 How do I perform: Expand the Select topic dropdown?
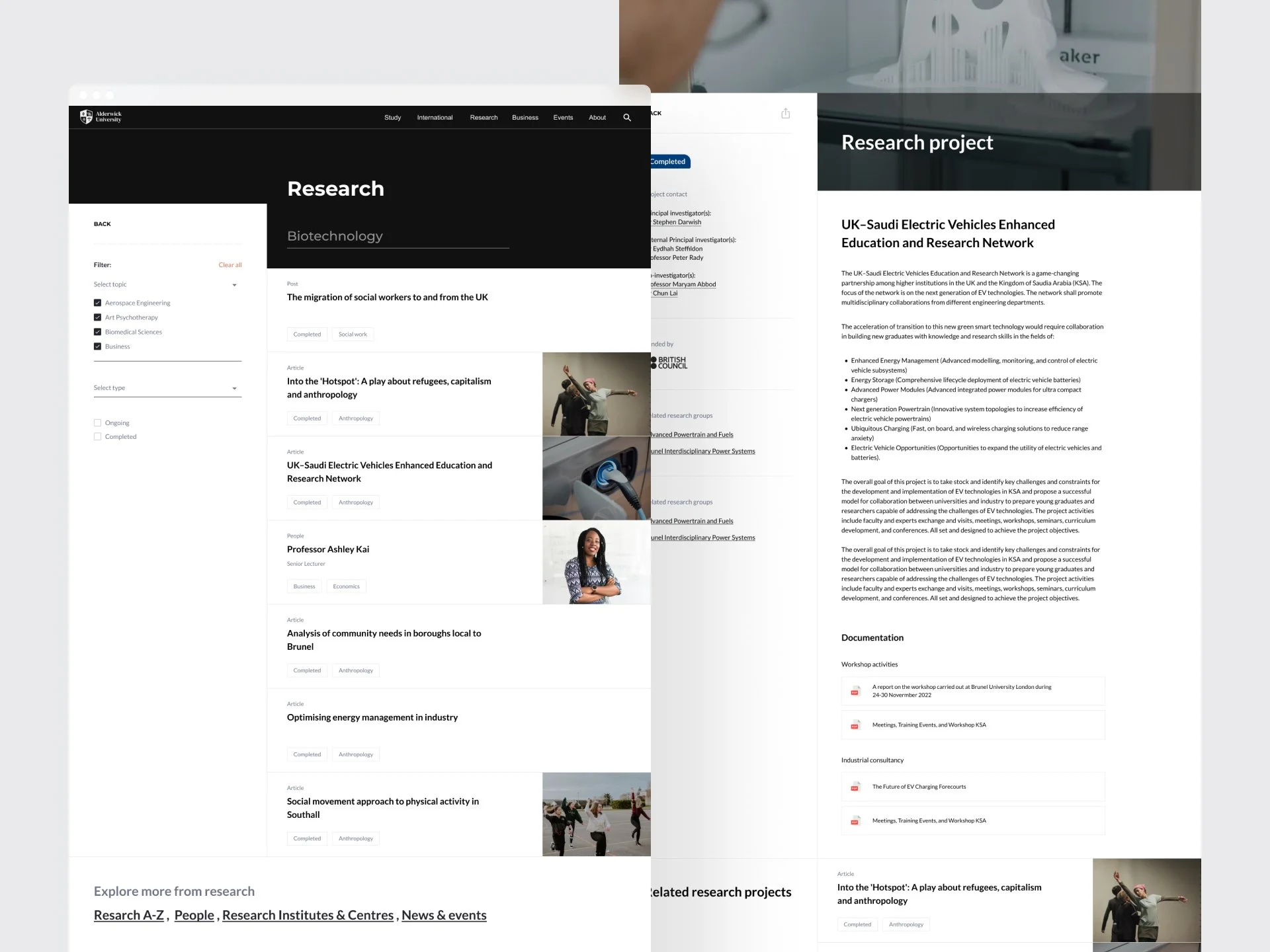234,285
